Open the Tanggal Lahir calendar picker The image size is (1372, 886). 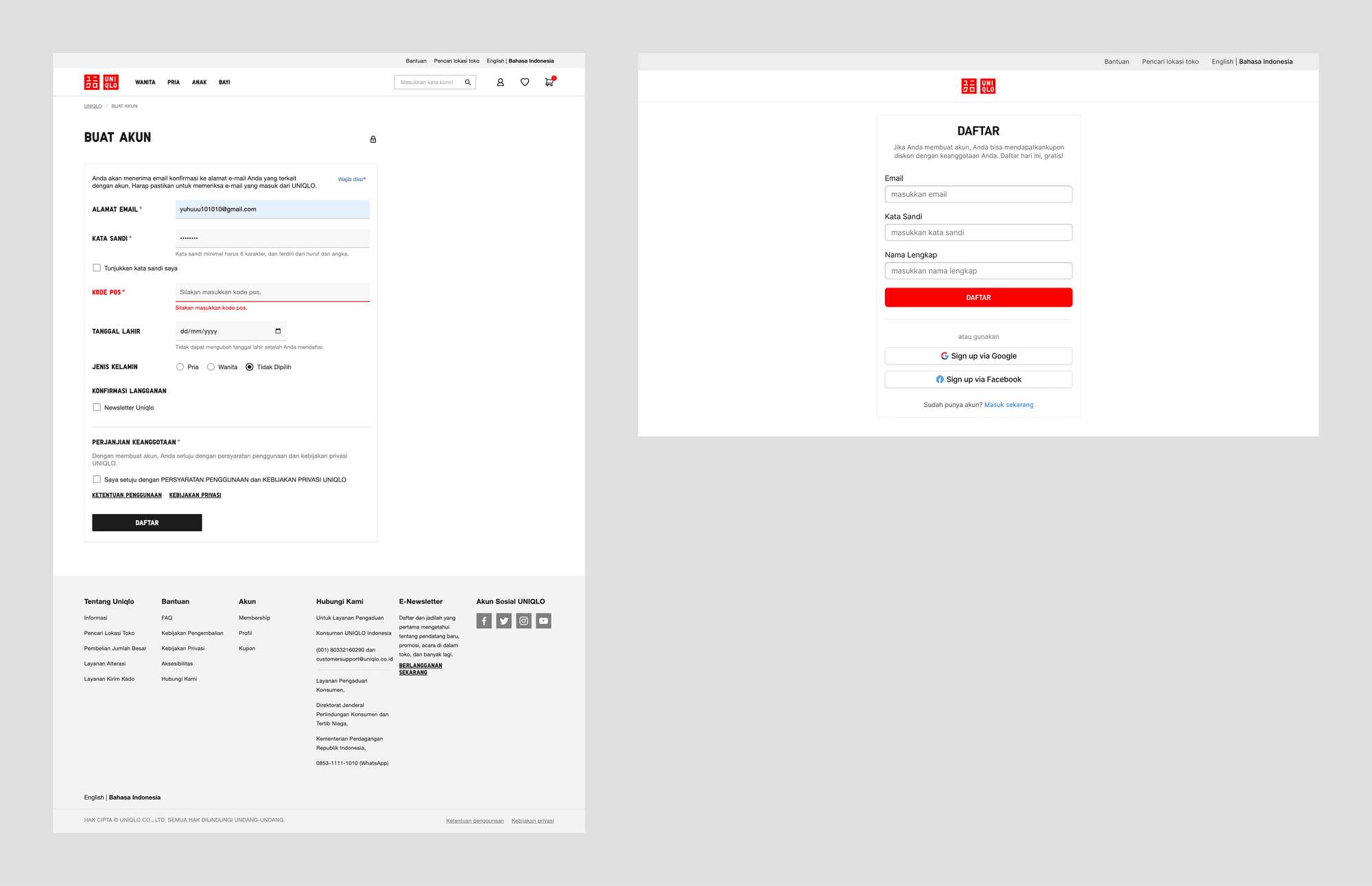pyautogui.click(x=278, y=331)
